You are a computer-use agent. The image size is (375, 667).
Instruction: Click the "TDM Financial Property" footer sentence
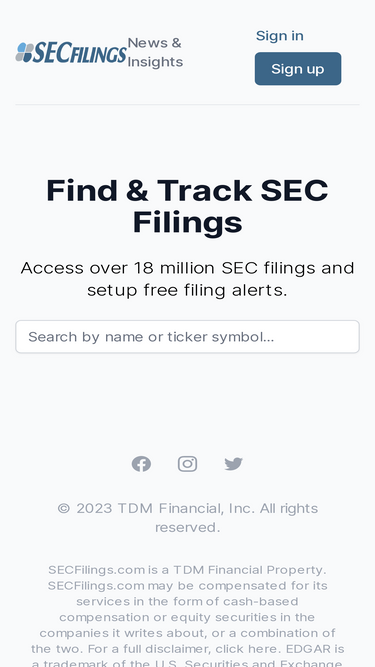187,570
